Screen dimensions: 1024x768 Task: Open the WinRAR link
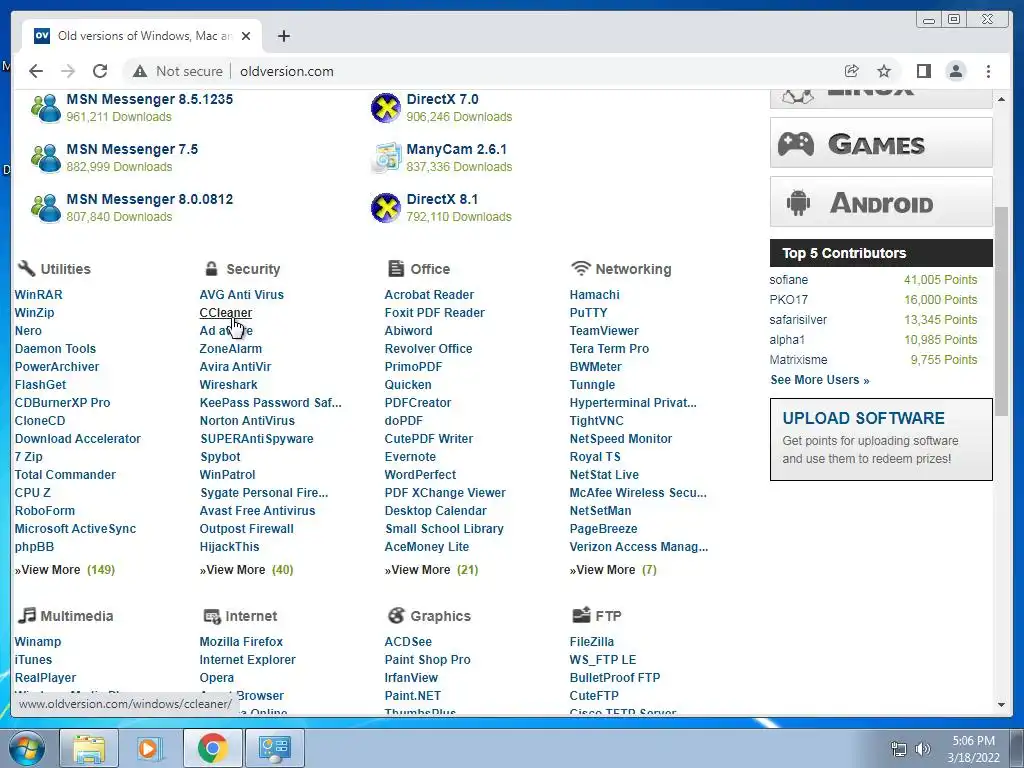pos(39,295)
